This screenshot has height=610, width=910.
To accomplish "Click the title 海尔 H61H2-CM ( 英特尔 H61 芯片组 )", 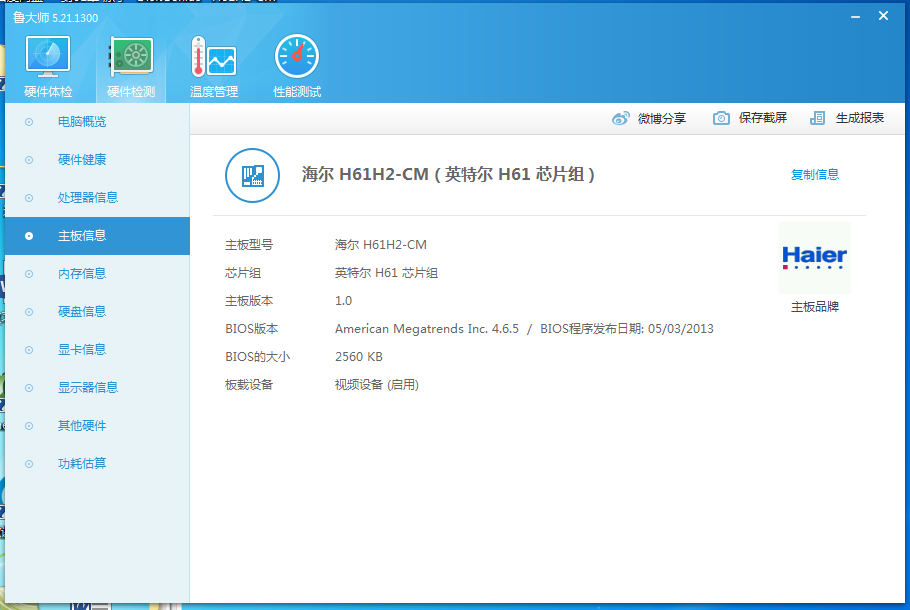I will point(448,174).
